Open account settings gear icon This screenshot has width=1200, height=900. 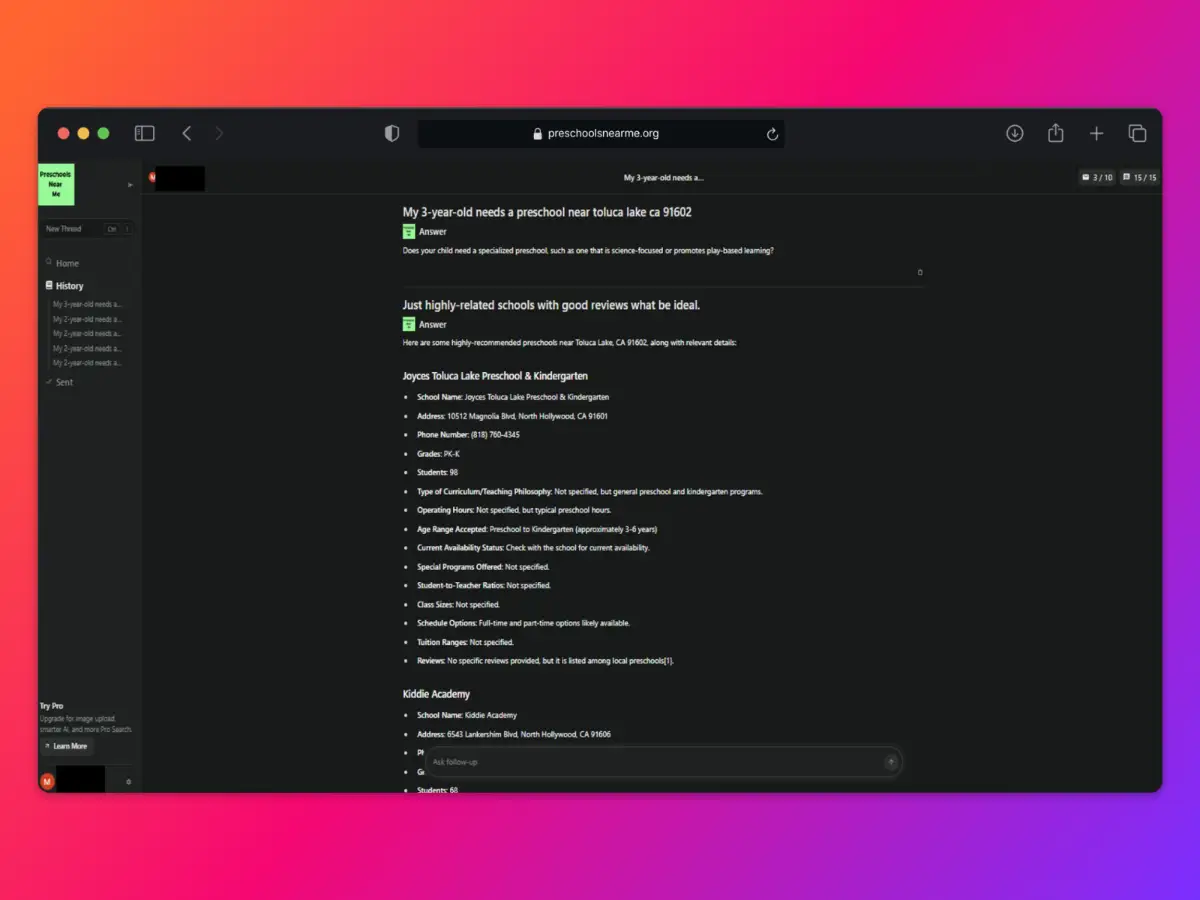128,781
